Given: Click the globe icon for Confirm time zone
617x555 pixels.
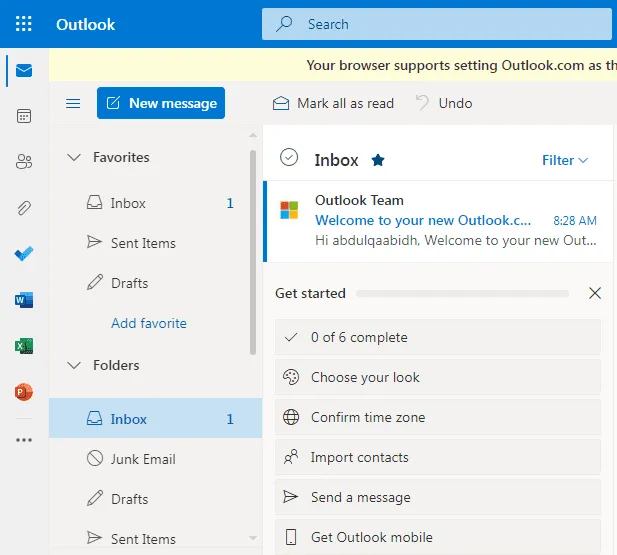Looking at the screenshot, I should pos(291,417).
